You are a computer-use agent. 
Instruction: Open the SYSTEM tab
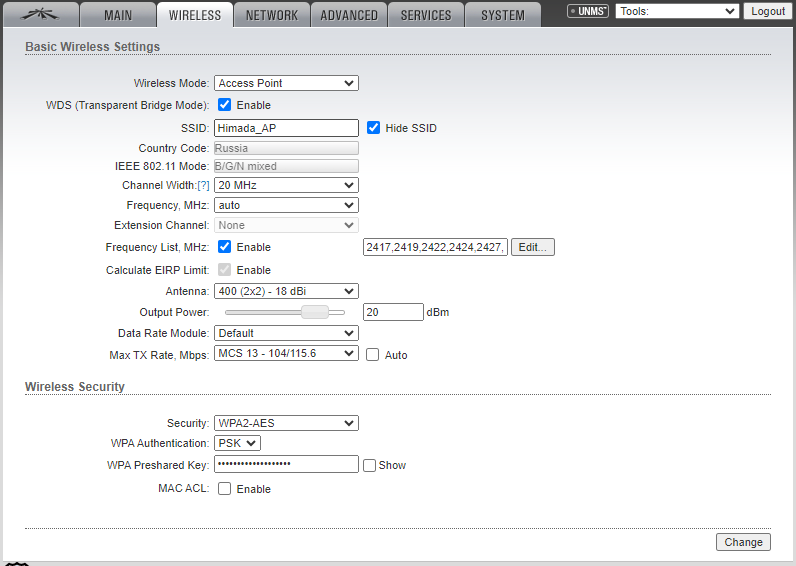[502, 15]
